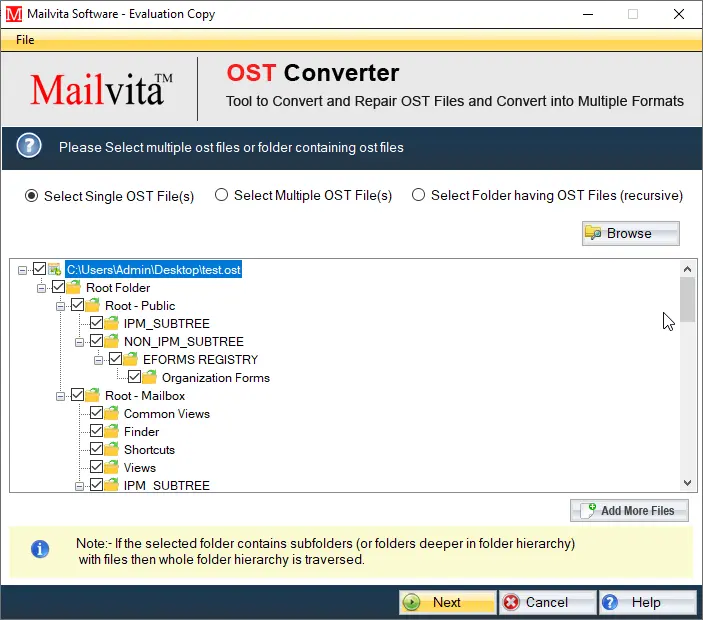The height and width of the screenshot is (620, 703).
Task: Select the Organization Forms label
Action: (x=216, y=377)
